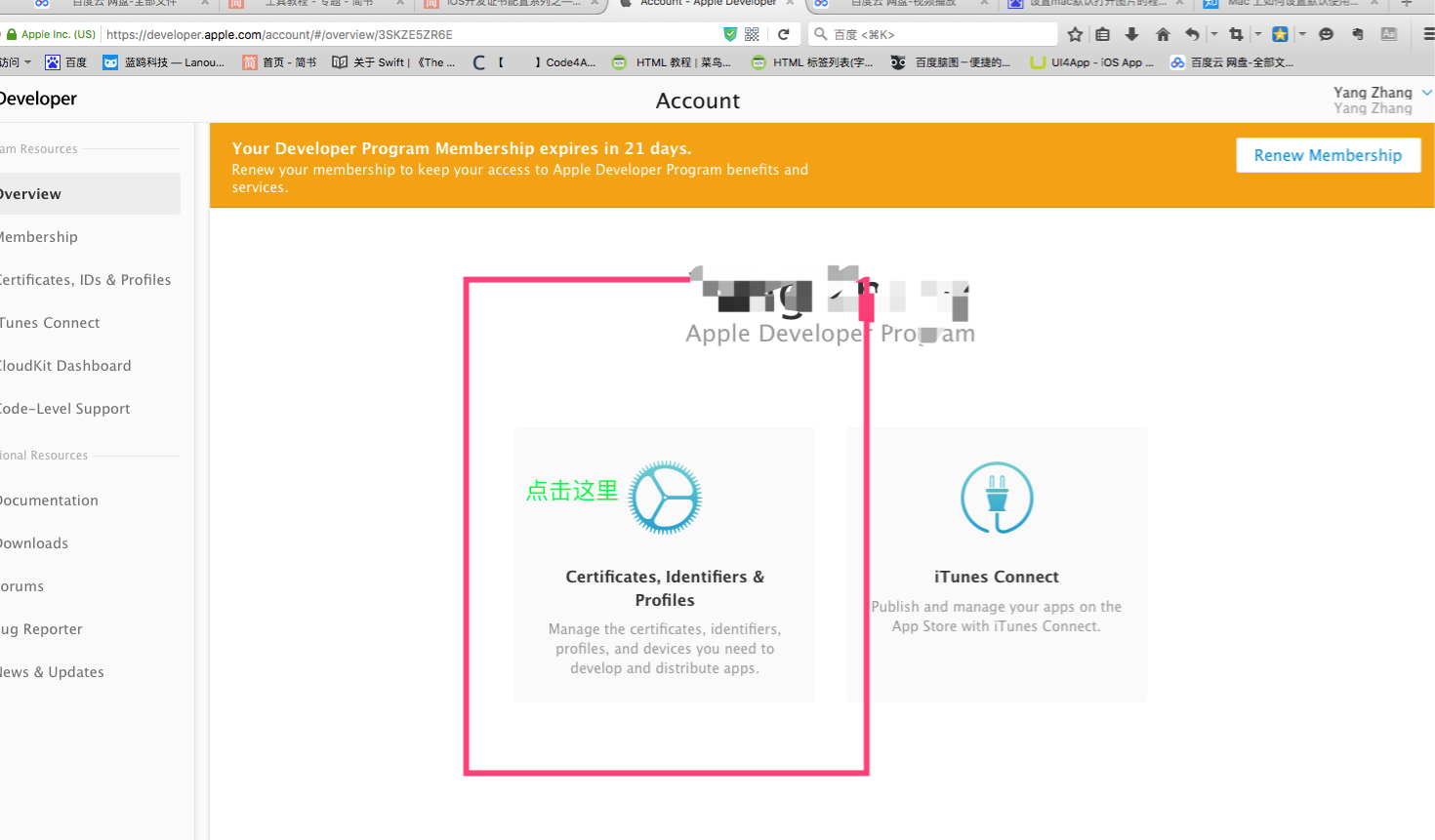Click the blue star favorites toolbar icon
Viewport: 1435px width, 840px height.
tap(1280, 34)
